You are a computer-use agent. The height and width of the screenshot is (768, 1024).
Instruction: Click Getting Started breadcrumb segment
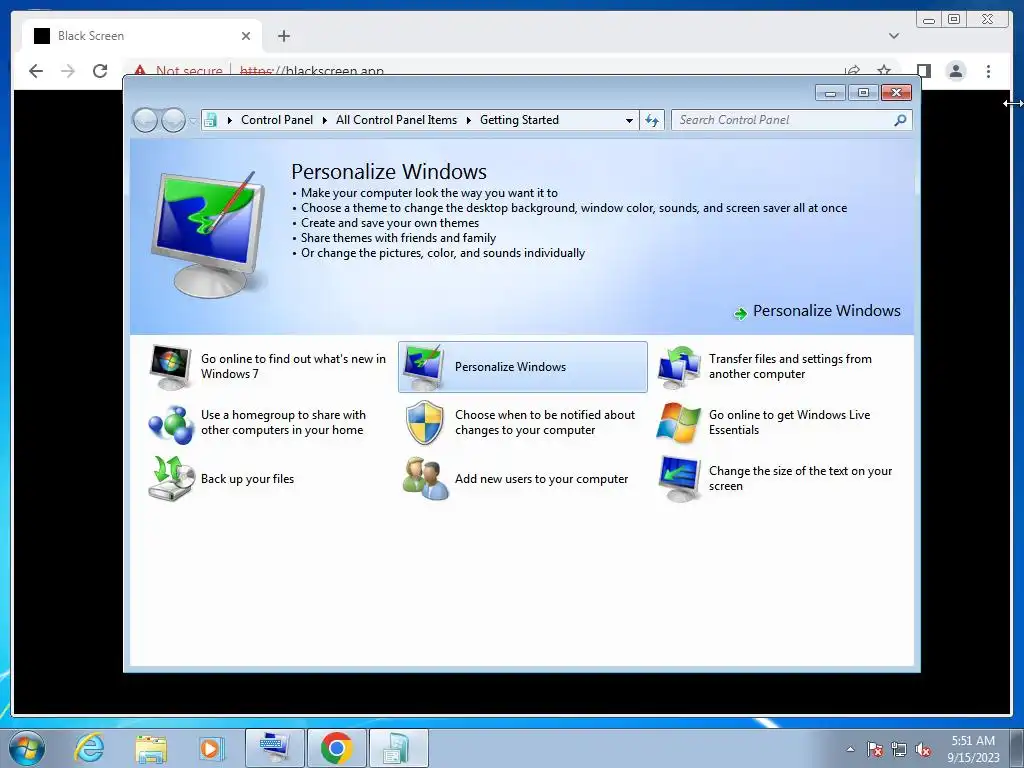click(x=519, y=120)
